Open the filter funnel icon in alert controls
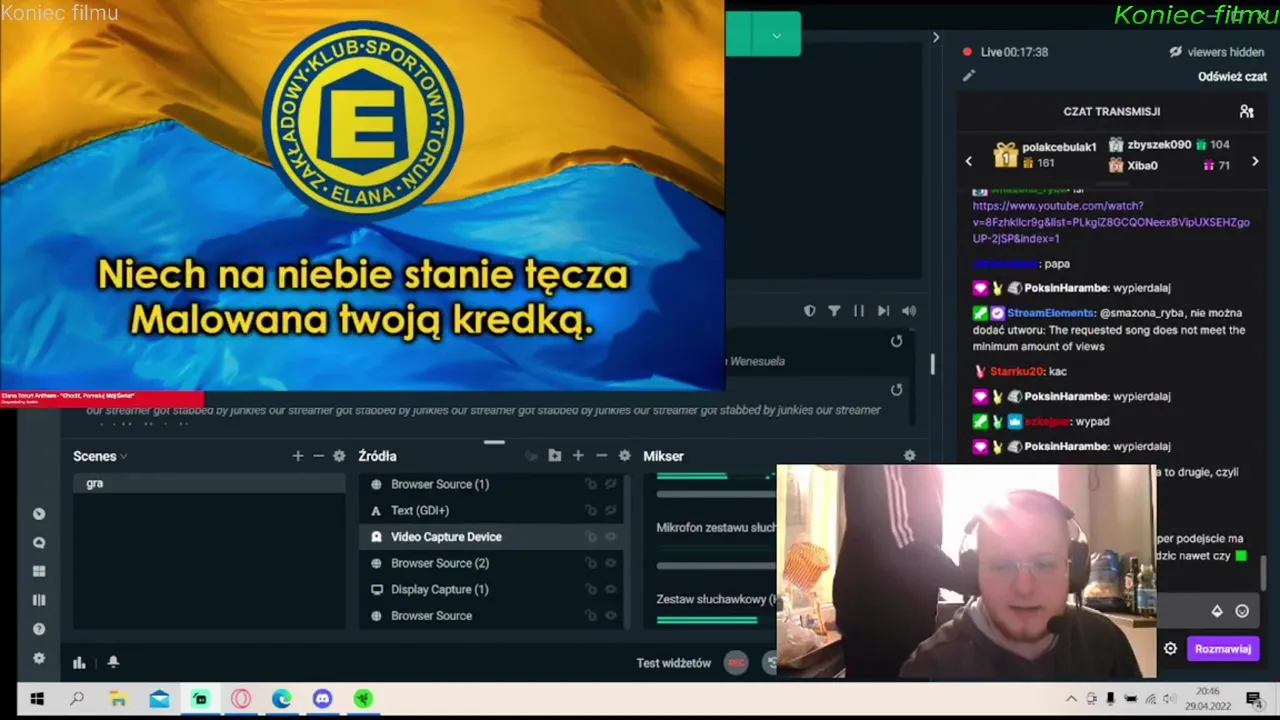 [x=834, y=311]
